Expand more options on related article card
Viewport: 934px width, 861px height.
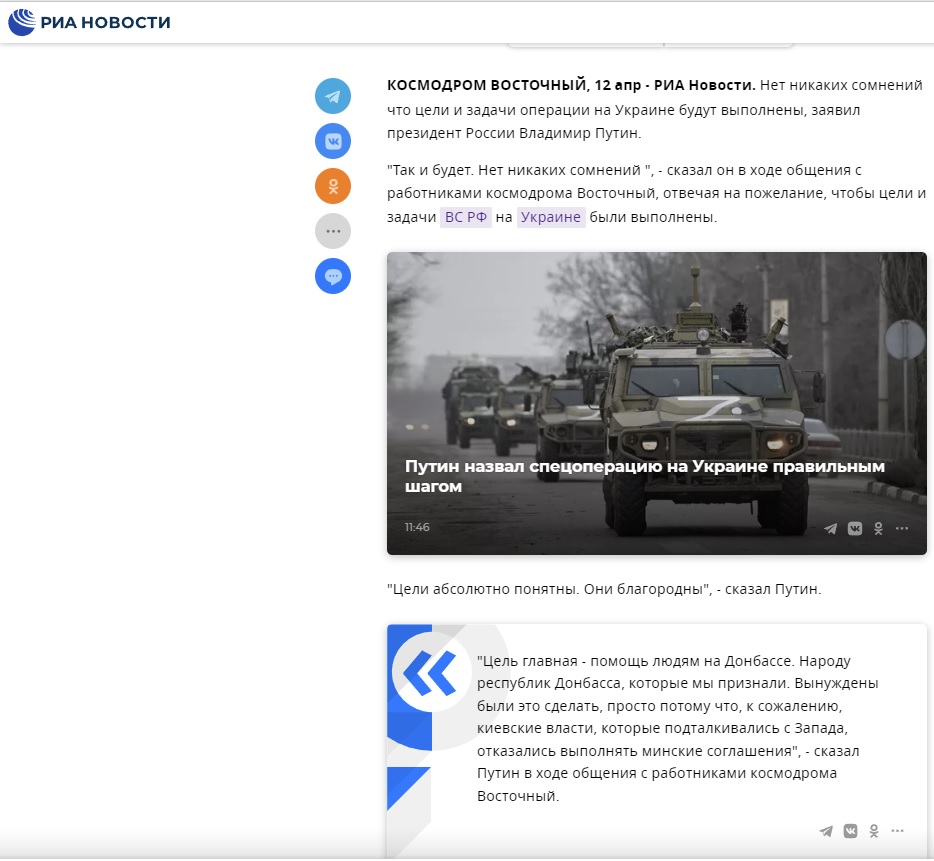(902, 528)
